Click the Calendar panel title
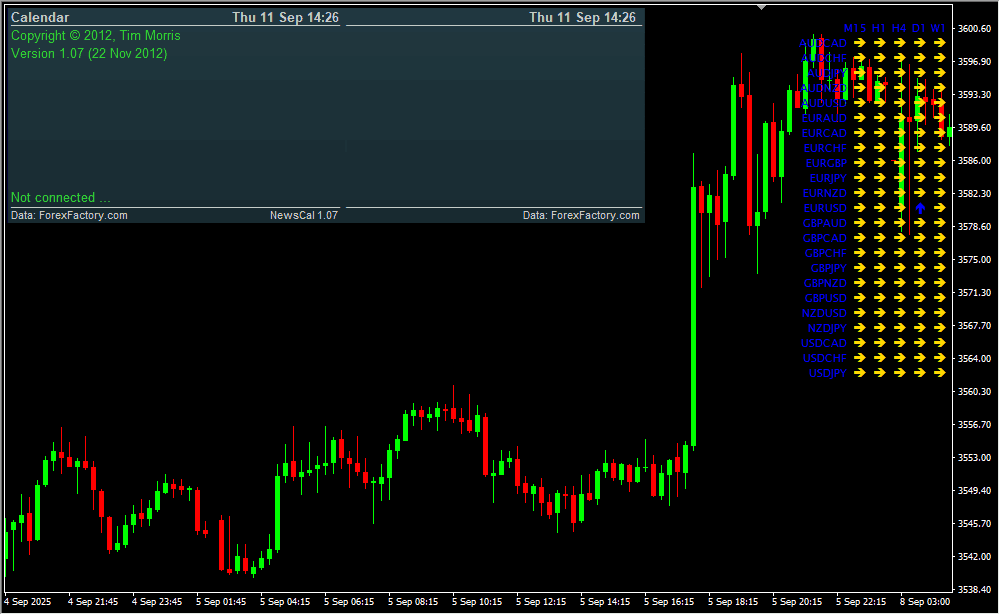The image size is (1000, 615). tap(41, 17)
